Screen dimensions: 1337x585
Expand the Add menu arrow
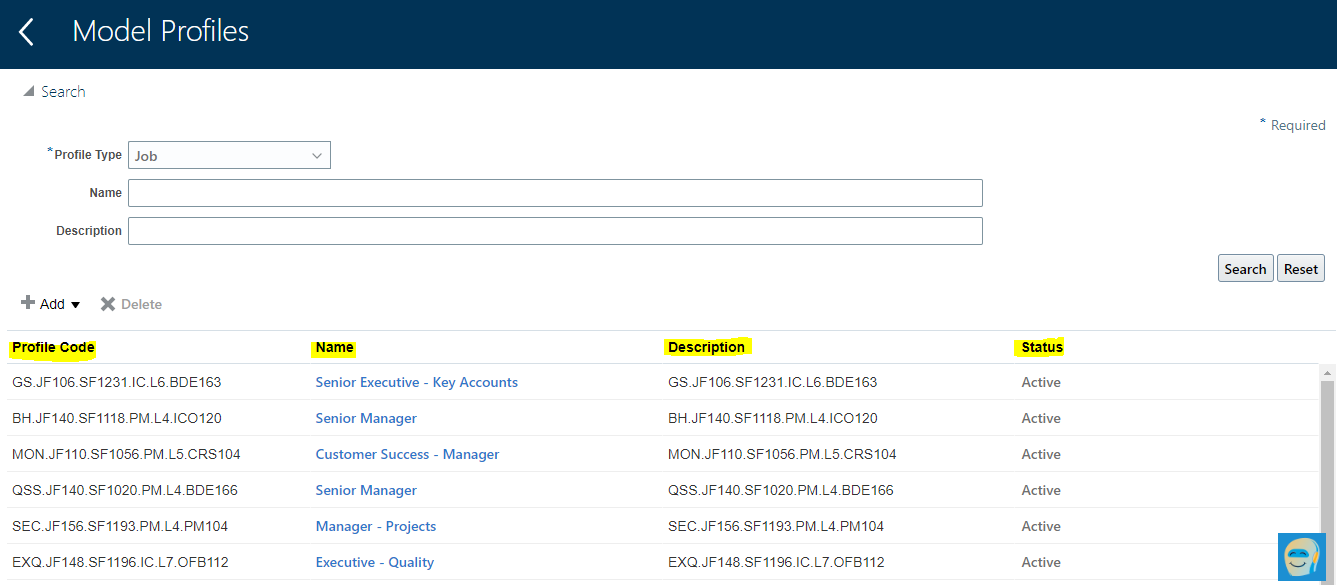[x=76, y=304]
